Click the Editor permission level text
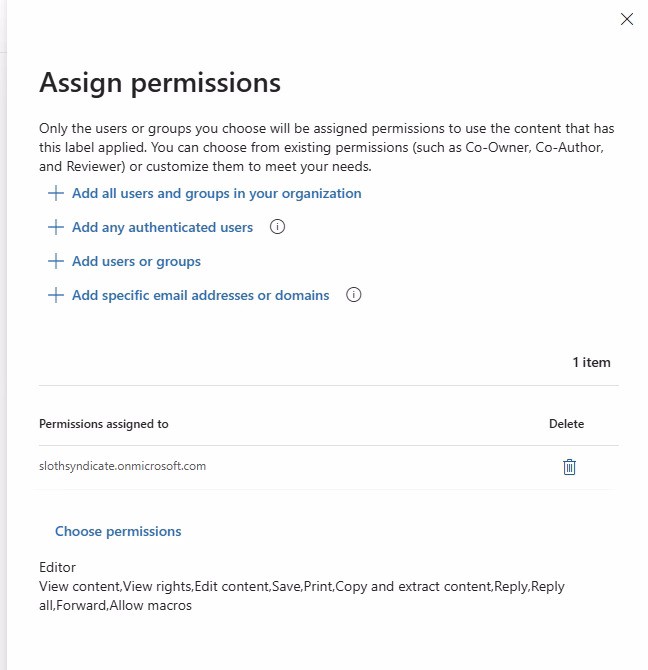Screen dimensions: 648x670 coord(57,567)
